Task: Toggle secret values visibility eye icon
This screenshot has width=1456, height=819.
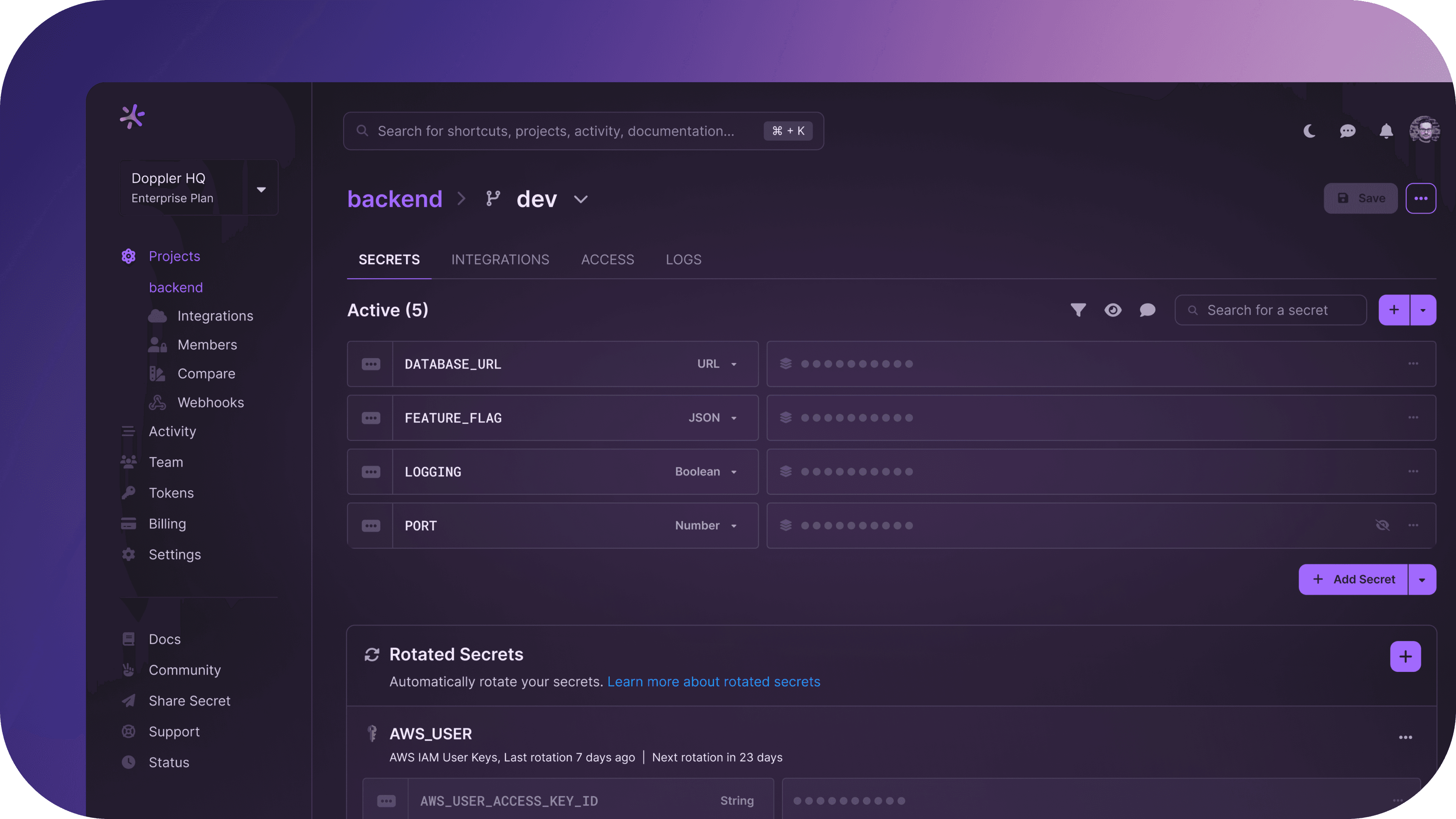Action: (1113, 310)
